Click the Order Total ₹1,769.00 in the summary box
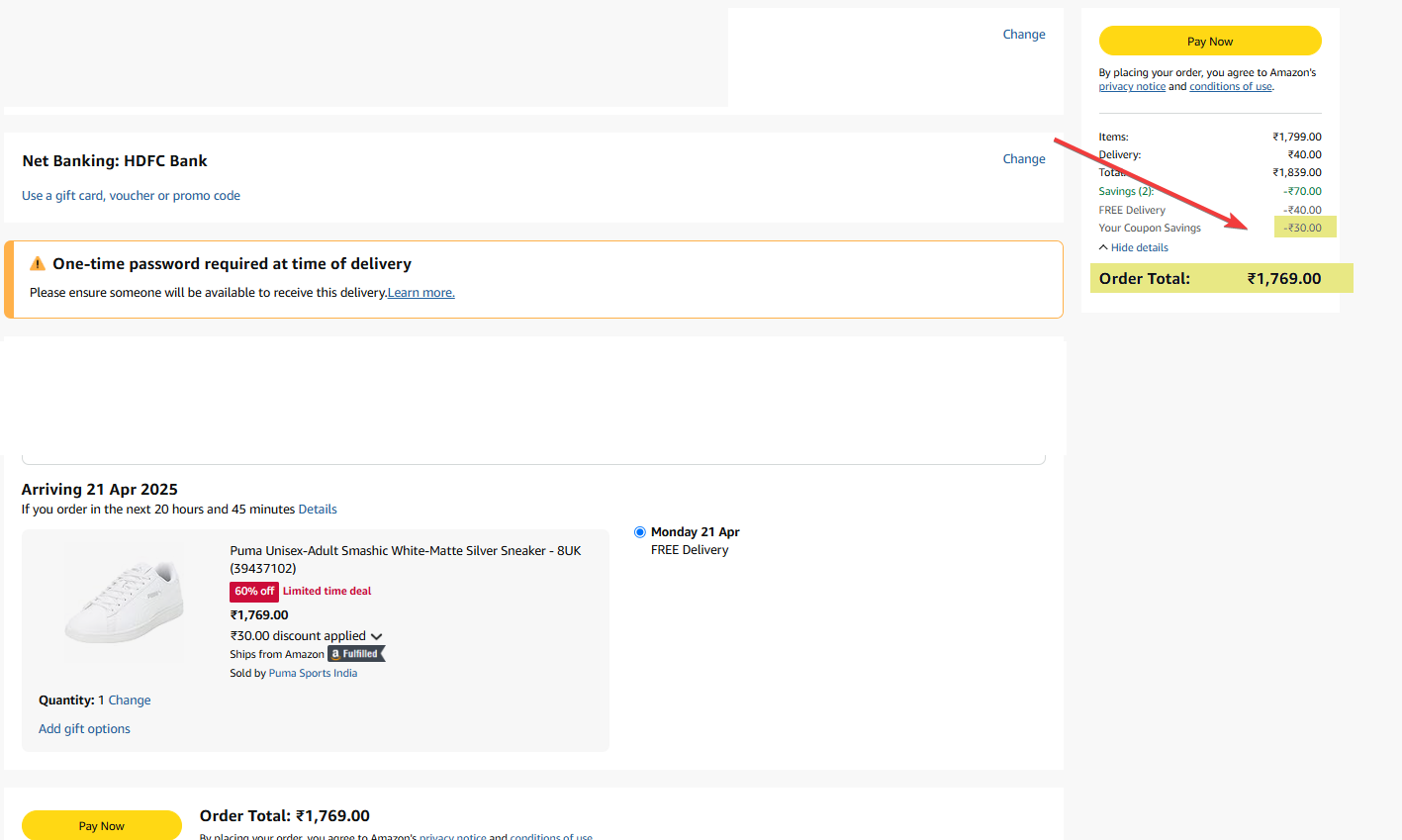The image size is (1402, 840). point(1210,278)
